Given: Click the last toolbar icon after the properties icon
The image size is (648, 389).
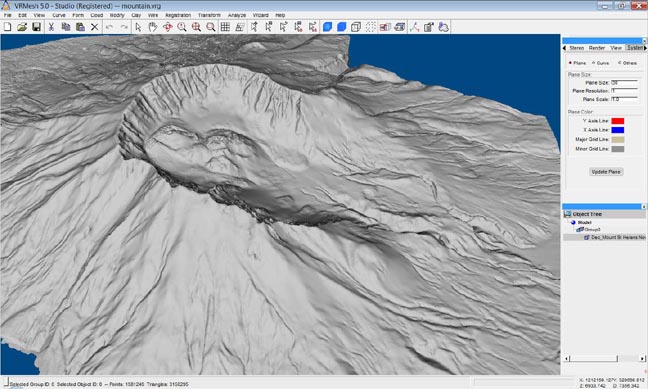Looking at the screenshot, I should tap(443, 27).
